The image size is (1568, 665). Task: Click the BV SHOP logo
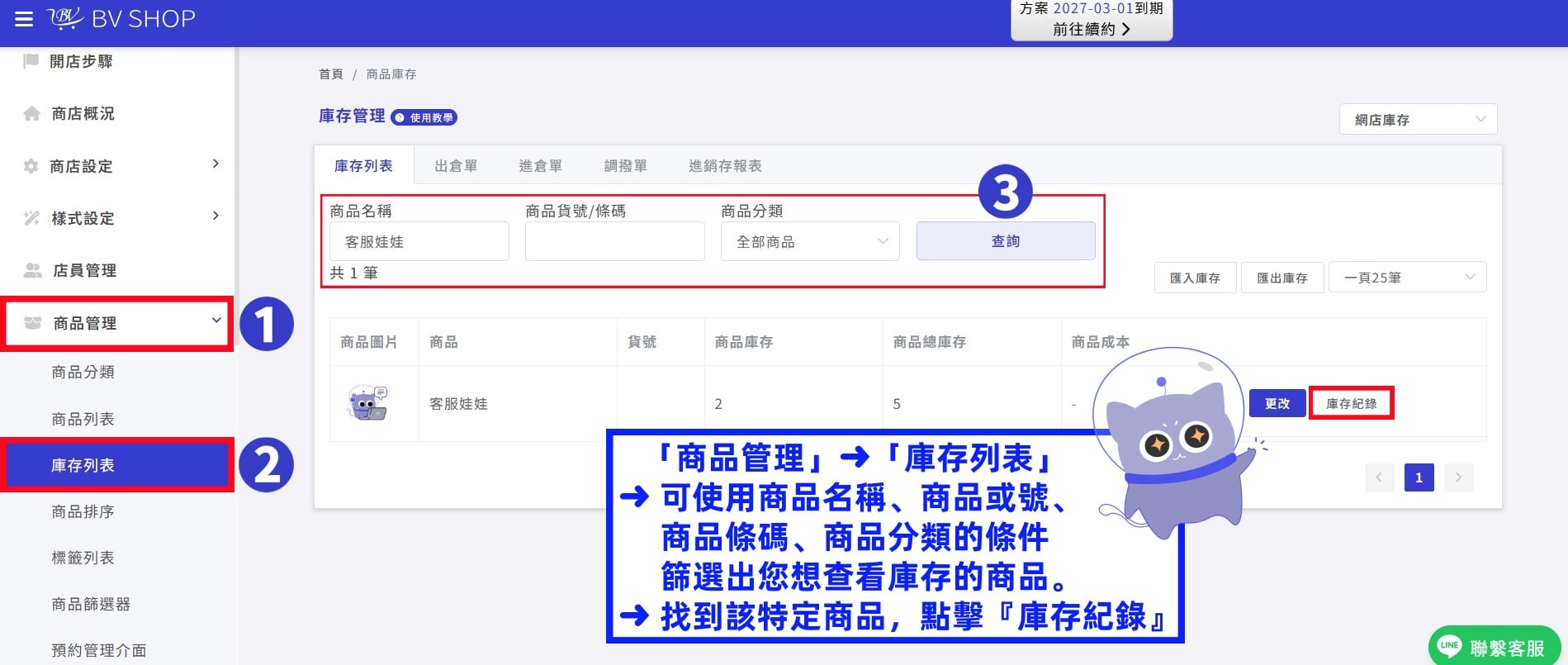tap(121, 18)
